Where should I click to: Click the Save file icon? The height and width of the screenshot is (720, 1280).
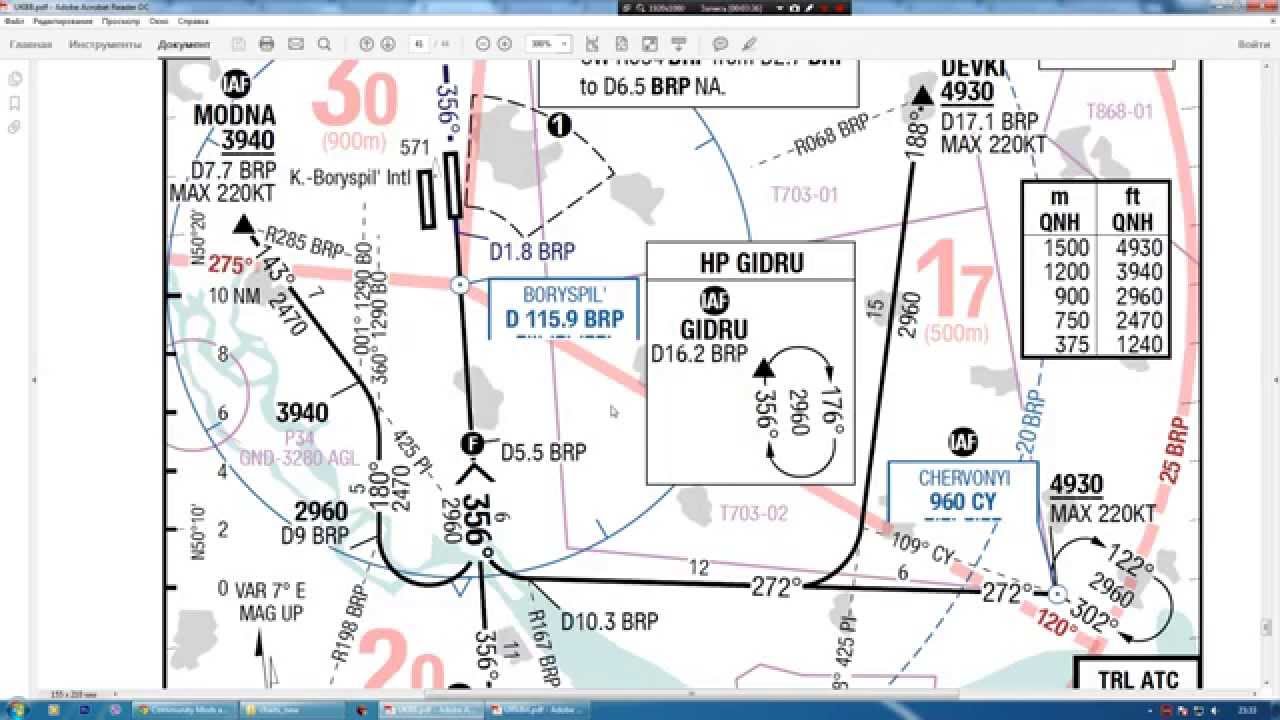click(238, 44)
